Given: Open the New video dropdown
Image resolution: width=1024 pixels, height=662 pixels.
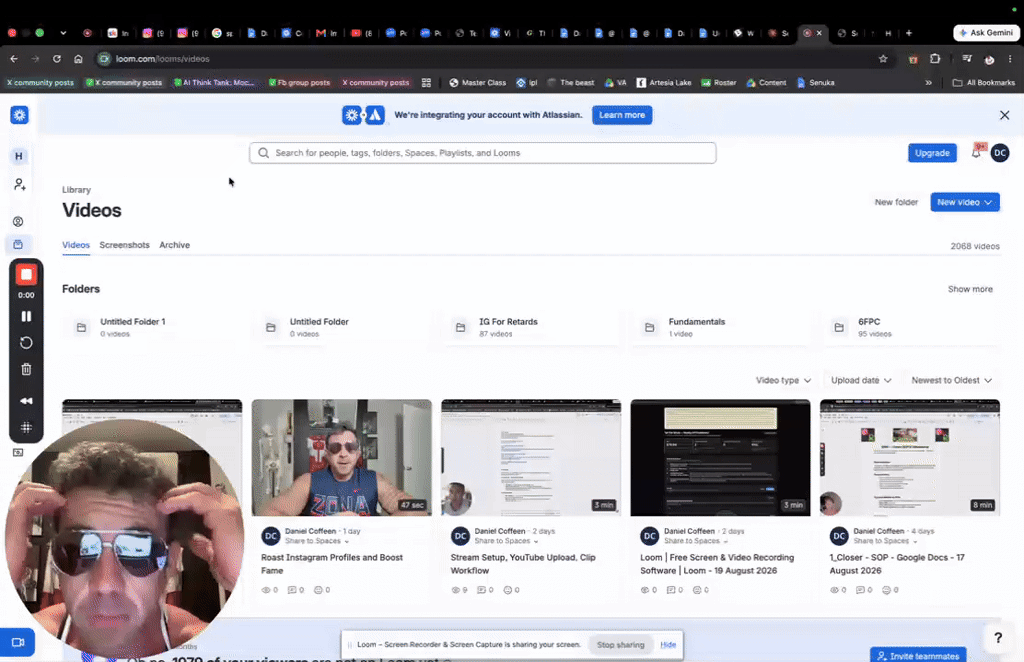Looking at the screenshot, I should pyautogui.click(x=965, y=202).
